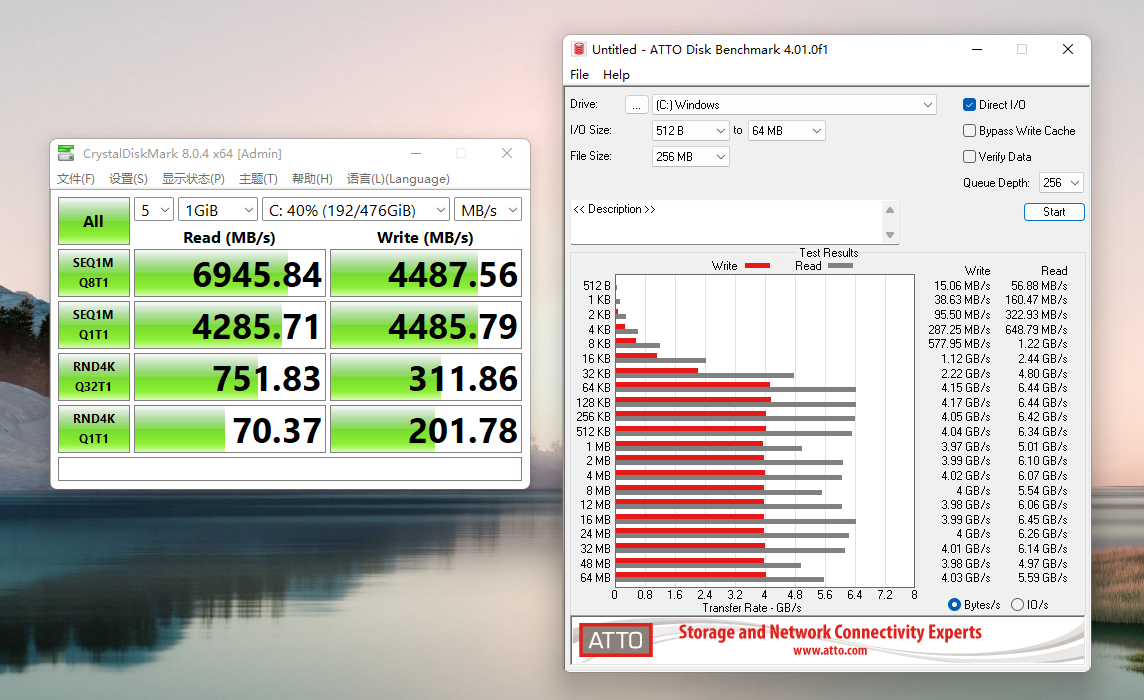The height and width of the screenshot is (700, 1144).
Task: Close the ATTO Disk Benchmark window
Action: pos(1067,49)
